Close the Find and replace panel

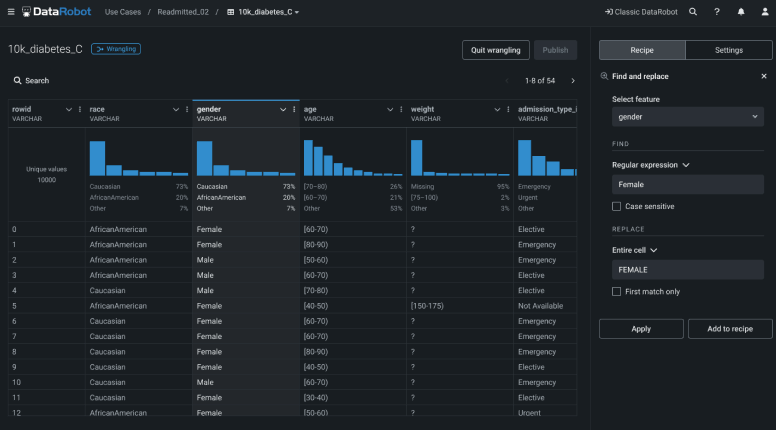pyautogui.click(x=764, y=76)
